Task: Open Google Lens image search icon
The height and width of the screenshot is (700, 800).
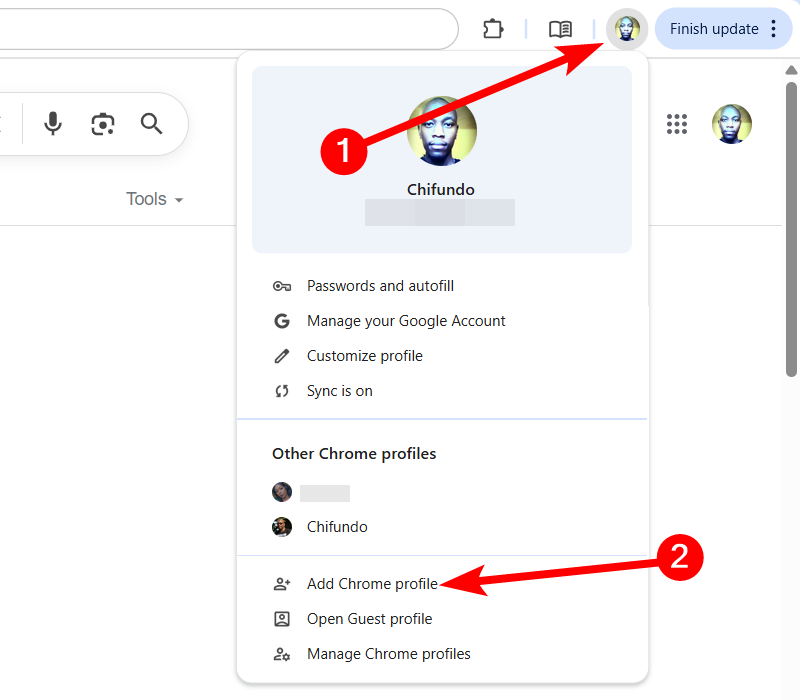Action: coord(102,124)
